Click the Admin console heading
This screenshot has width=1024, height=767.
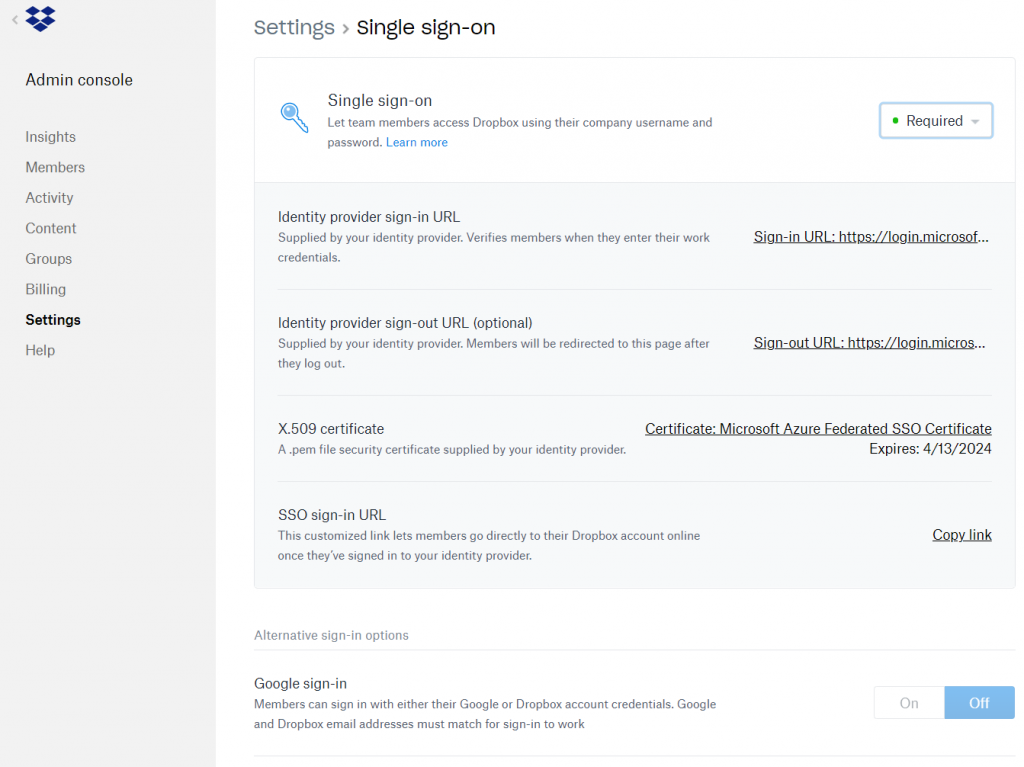tap(79, 80)
